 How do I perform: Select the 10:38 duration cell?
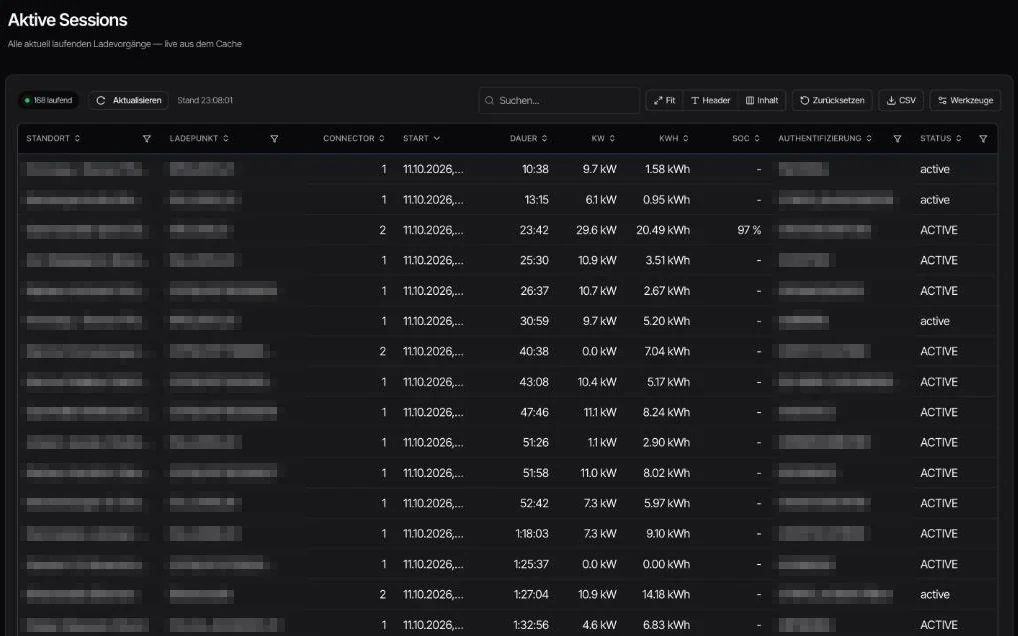pos(535,169)
